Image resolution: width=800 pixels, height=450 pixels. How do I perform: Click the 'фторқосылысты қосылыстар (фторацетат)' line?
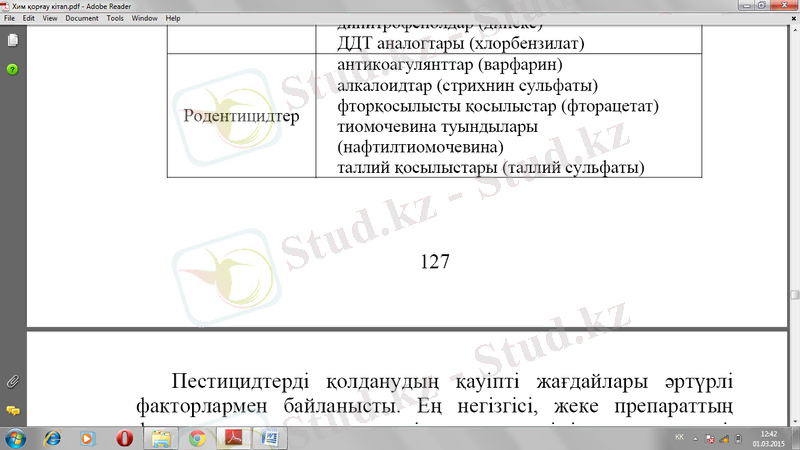pyautogui.click(x=498, y=106)
